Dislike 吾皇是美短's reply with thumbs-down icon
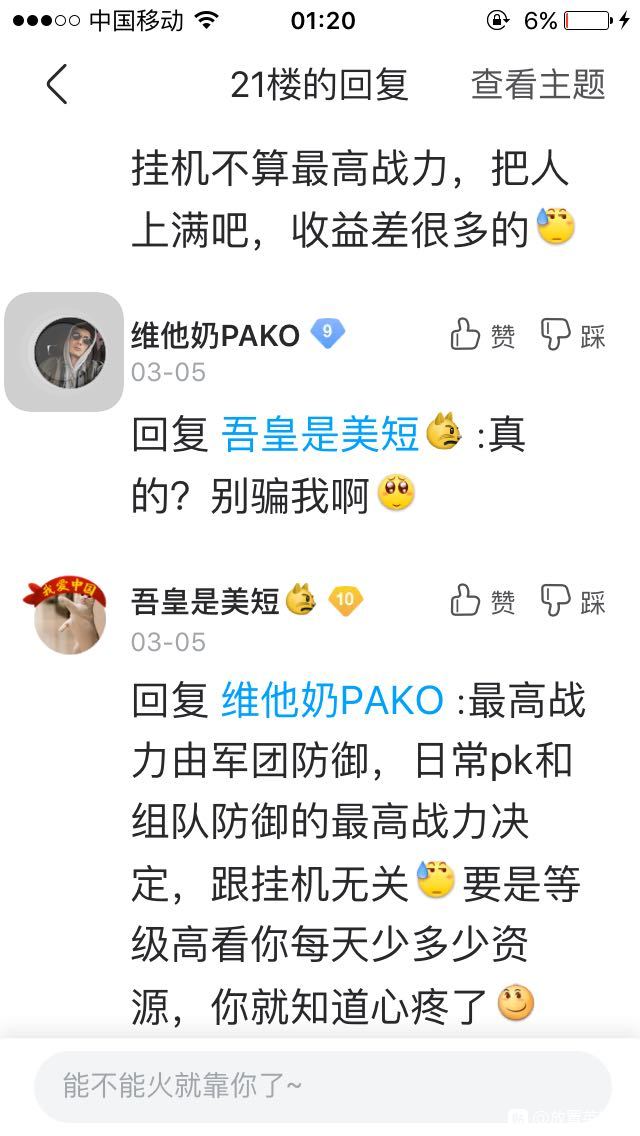Image resolution: width=640 pixels, height=1136 pixels. click(555, 601)
